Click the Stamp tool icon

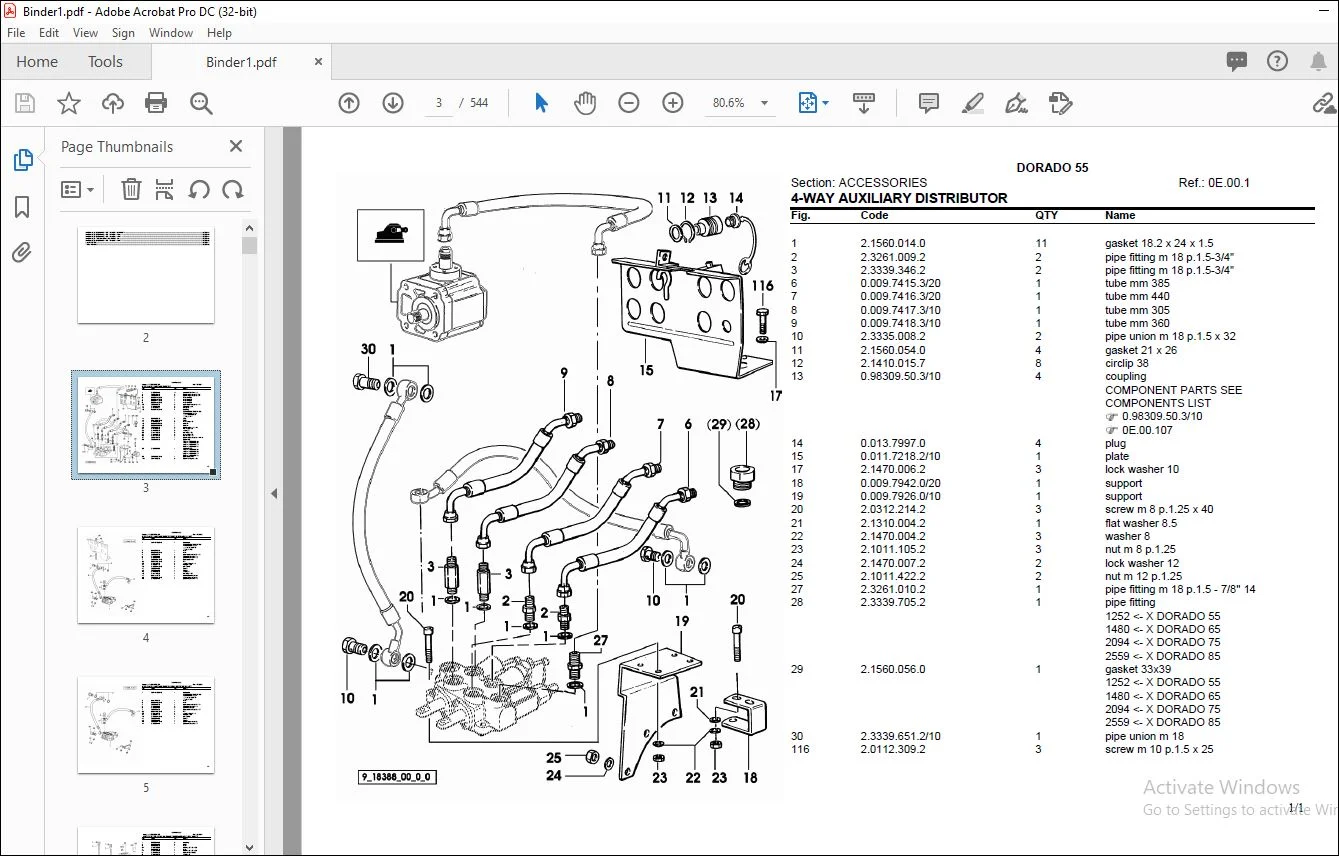1061,103
